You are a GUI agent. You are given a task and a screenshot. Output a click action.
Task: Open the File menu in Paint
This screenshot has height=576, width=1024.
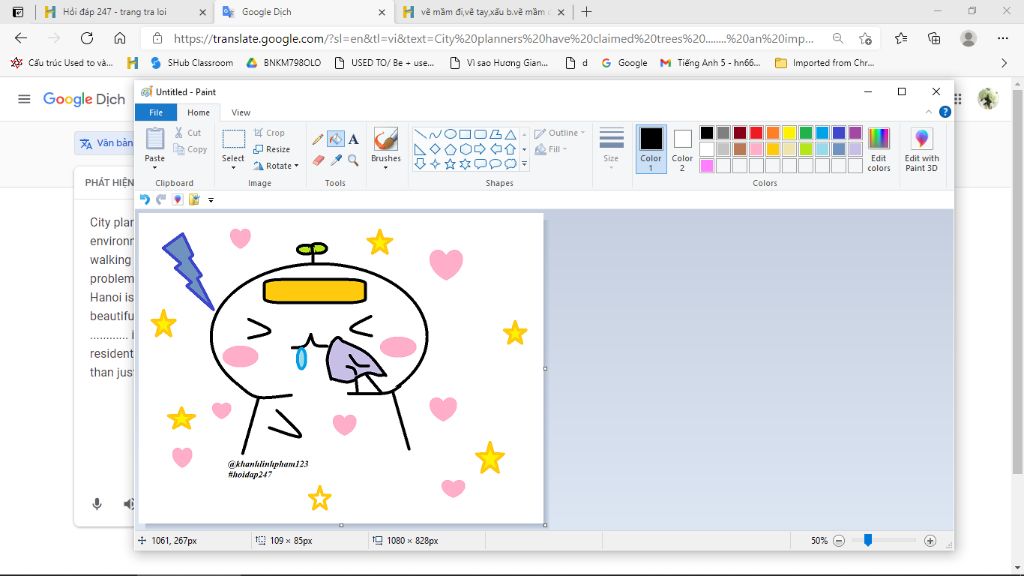pyautogui.click(x=156, y=112)
